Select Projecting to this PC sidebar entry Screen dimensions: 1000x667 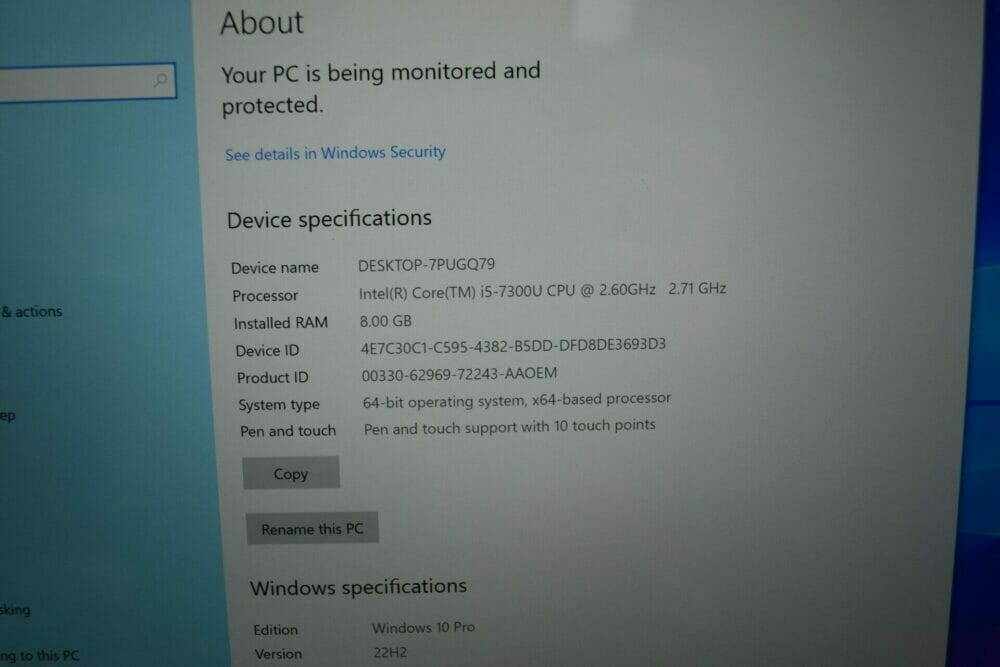[40, 656]
